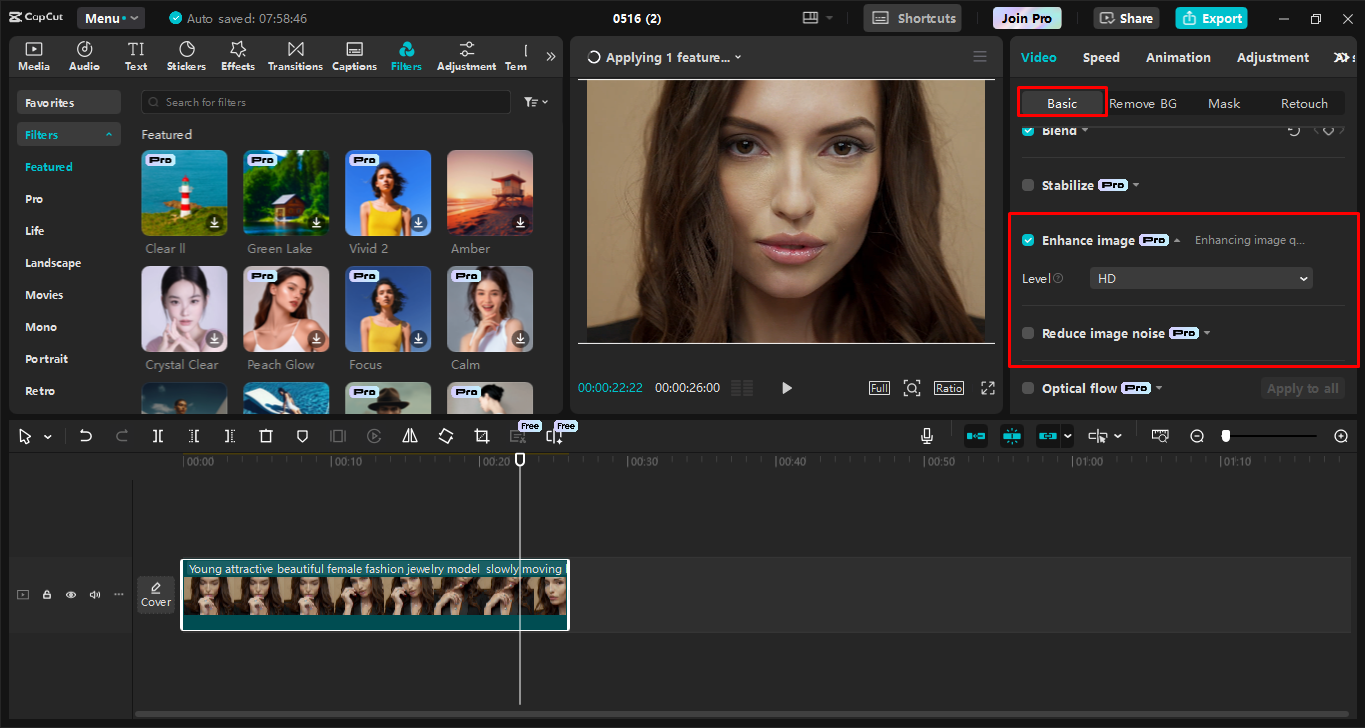
Task: Disable the Enhance image checkbox
Action: (1028, 239)
